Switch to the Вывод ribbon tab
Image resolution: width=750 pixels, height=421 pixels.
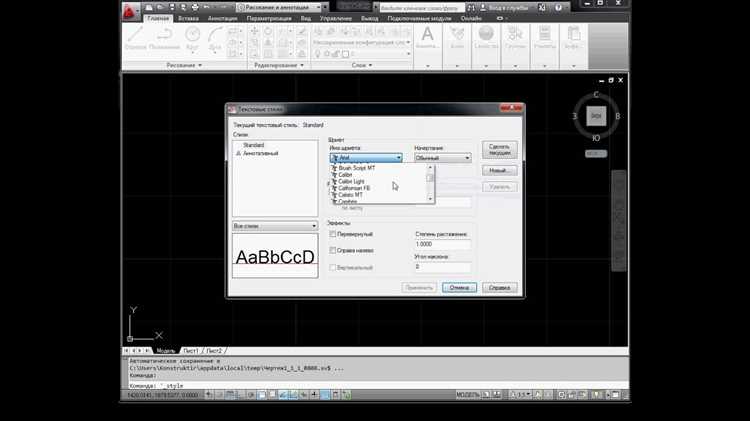tap(369, 18)
